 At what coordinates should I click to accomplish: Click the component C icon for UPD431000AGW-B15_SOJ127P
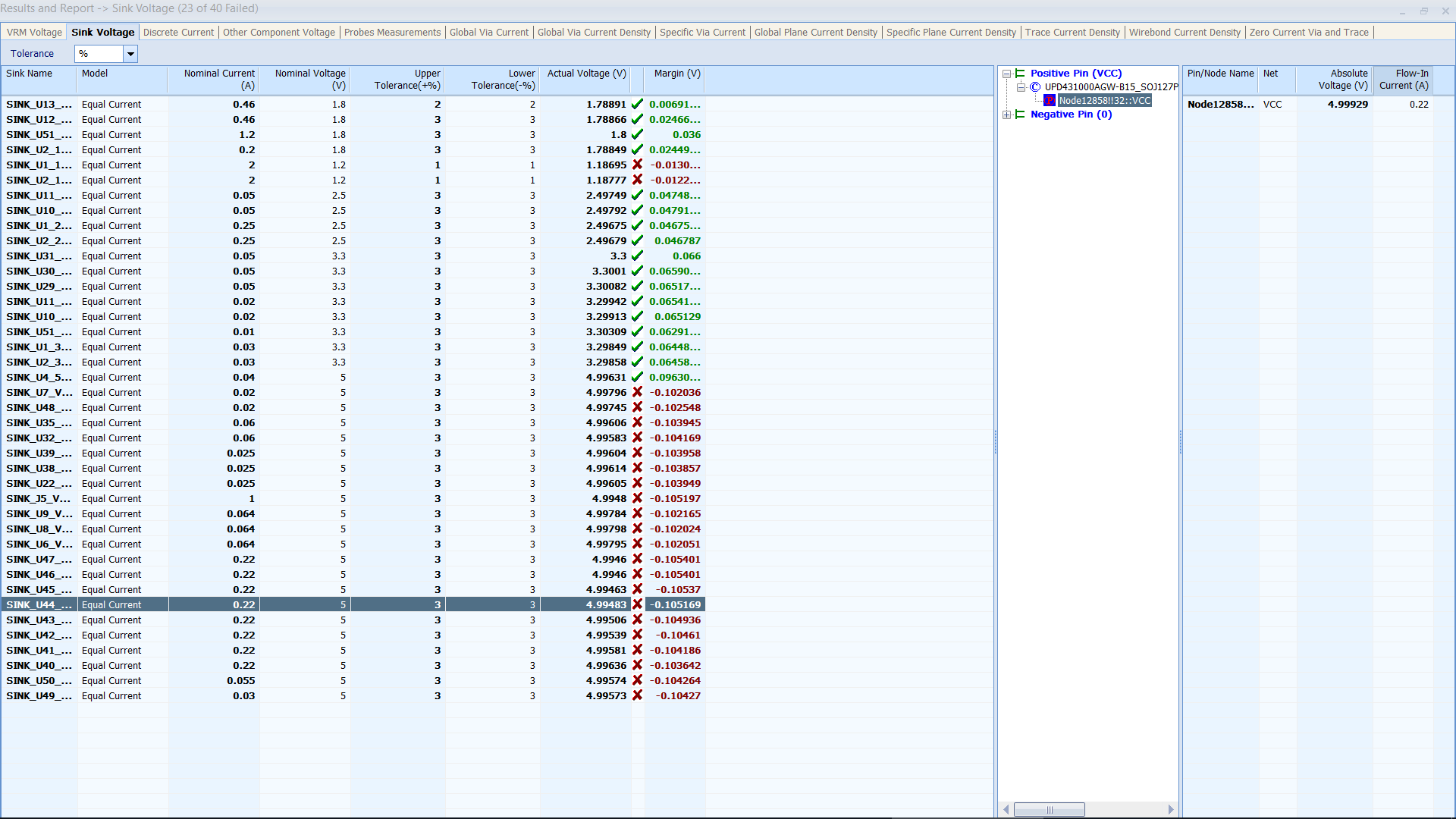(x=1035, y=87)
